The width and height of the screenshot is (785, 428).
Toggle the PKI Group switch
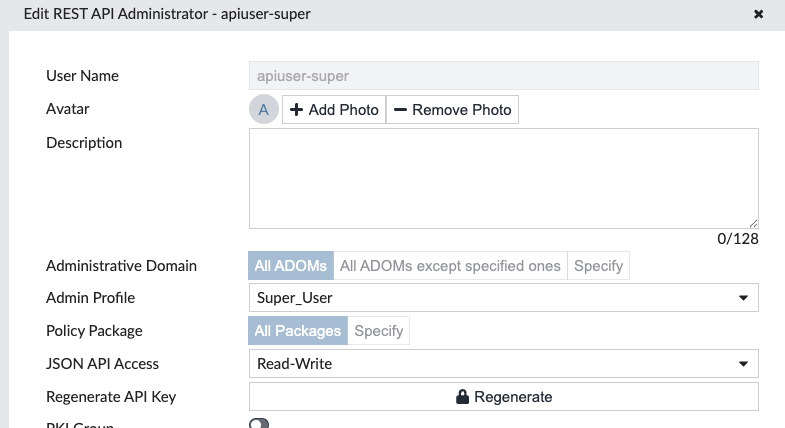pyautogui.click(x=259, y=423)
